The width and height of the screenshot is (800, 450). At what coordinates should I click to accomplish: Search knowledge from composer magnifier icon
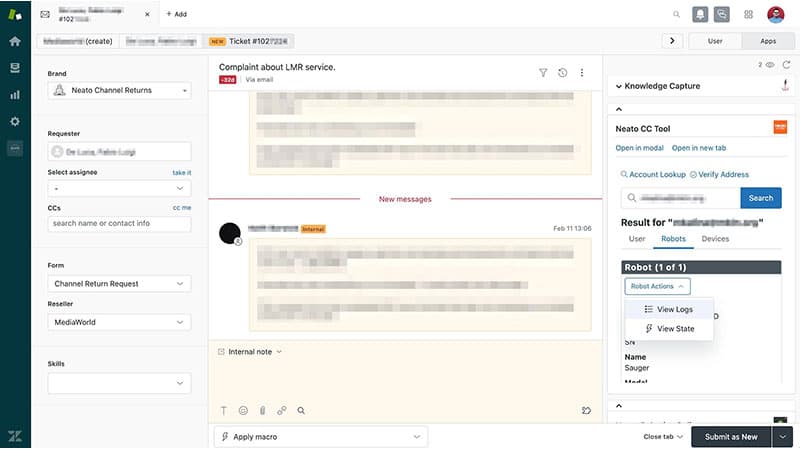click(x=301, y=411)
